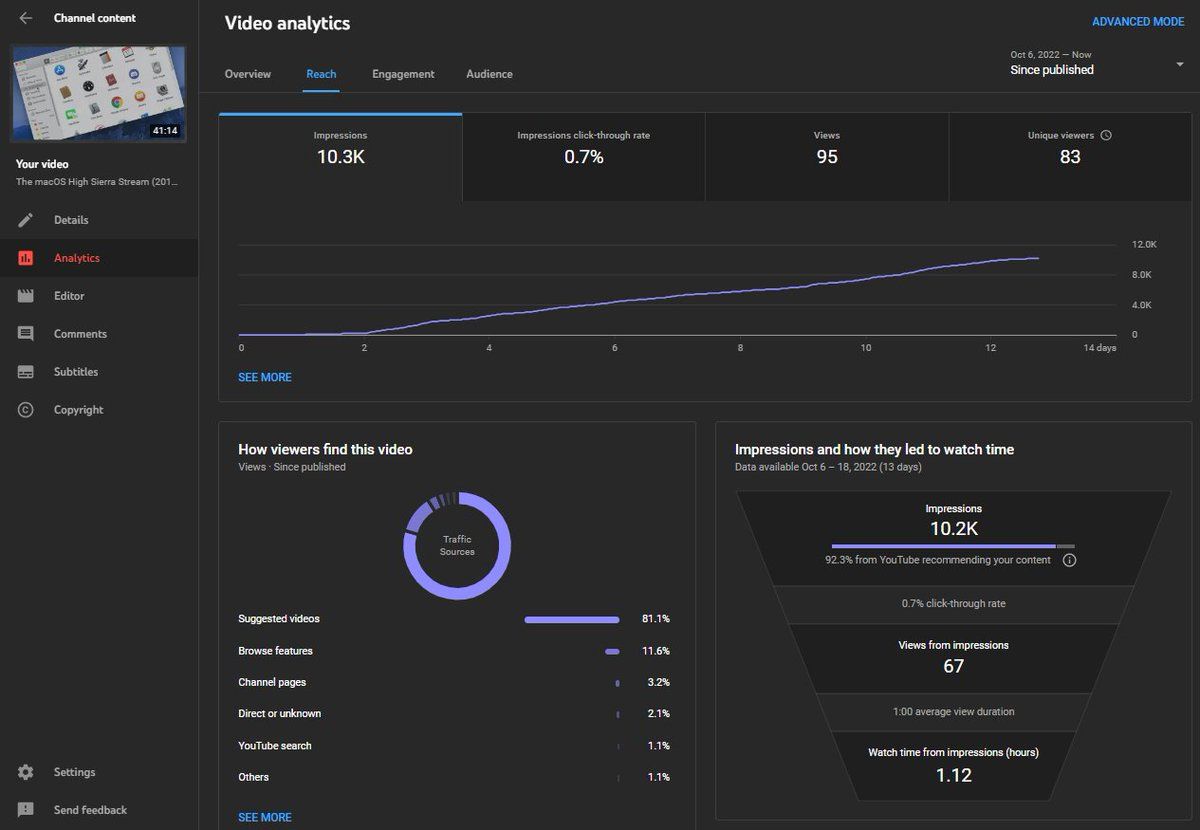Click the video thumbnail showing 41:14
Image resolution: width=1200 pixels, height=830 pixels.
(98, 93)
